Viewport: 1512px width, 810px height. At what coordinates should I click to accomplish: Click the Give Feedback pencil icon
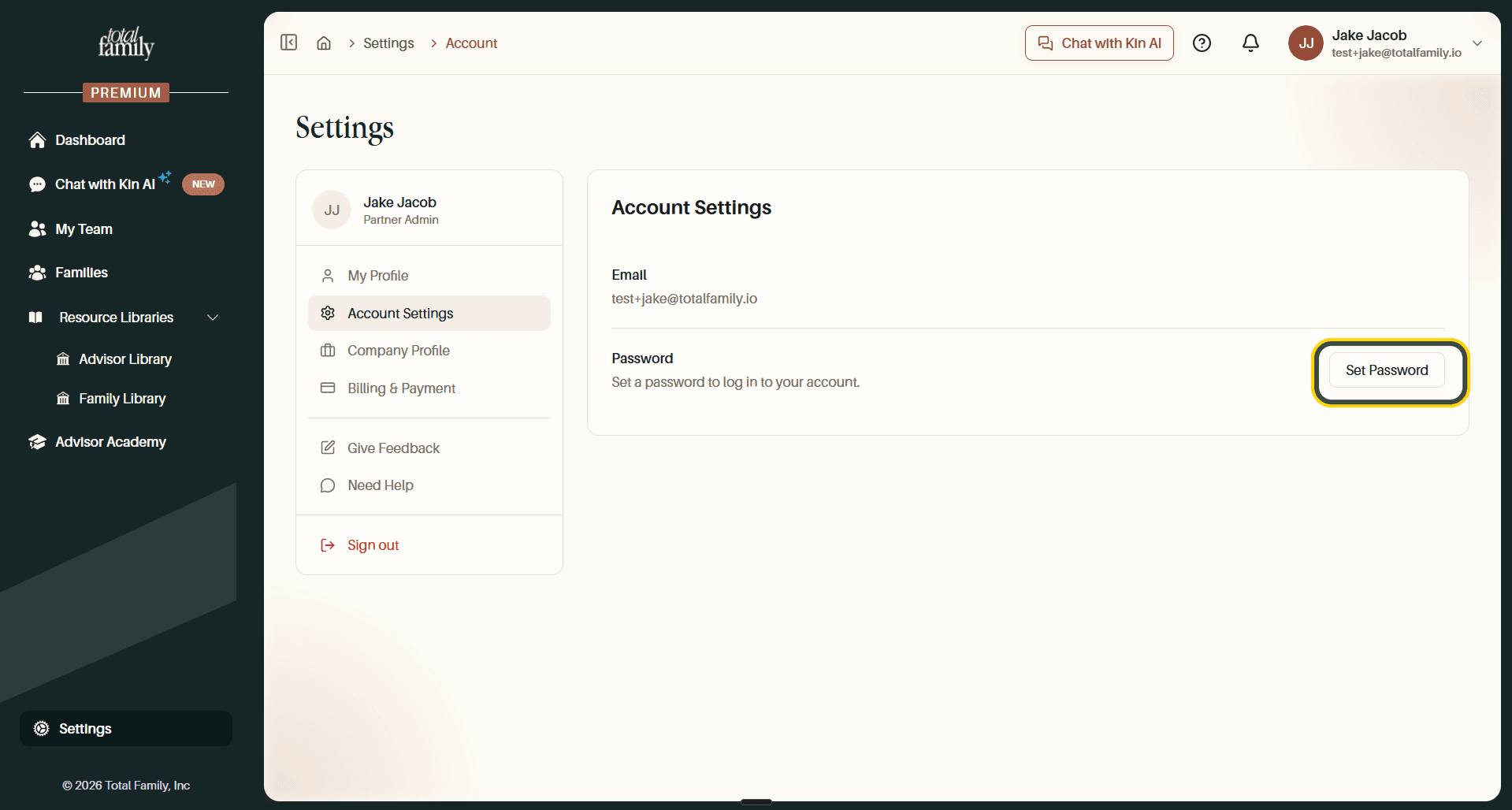(x=328, y=448)
